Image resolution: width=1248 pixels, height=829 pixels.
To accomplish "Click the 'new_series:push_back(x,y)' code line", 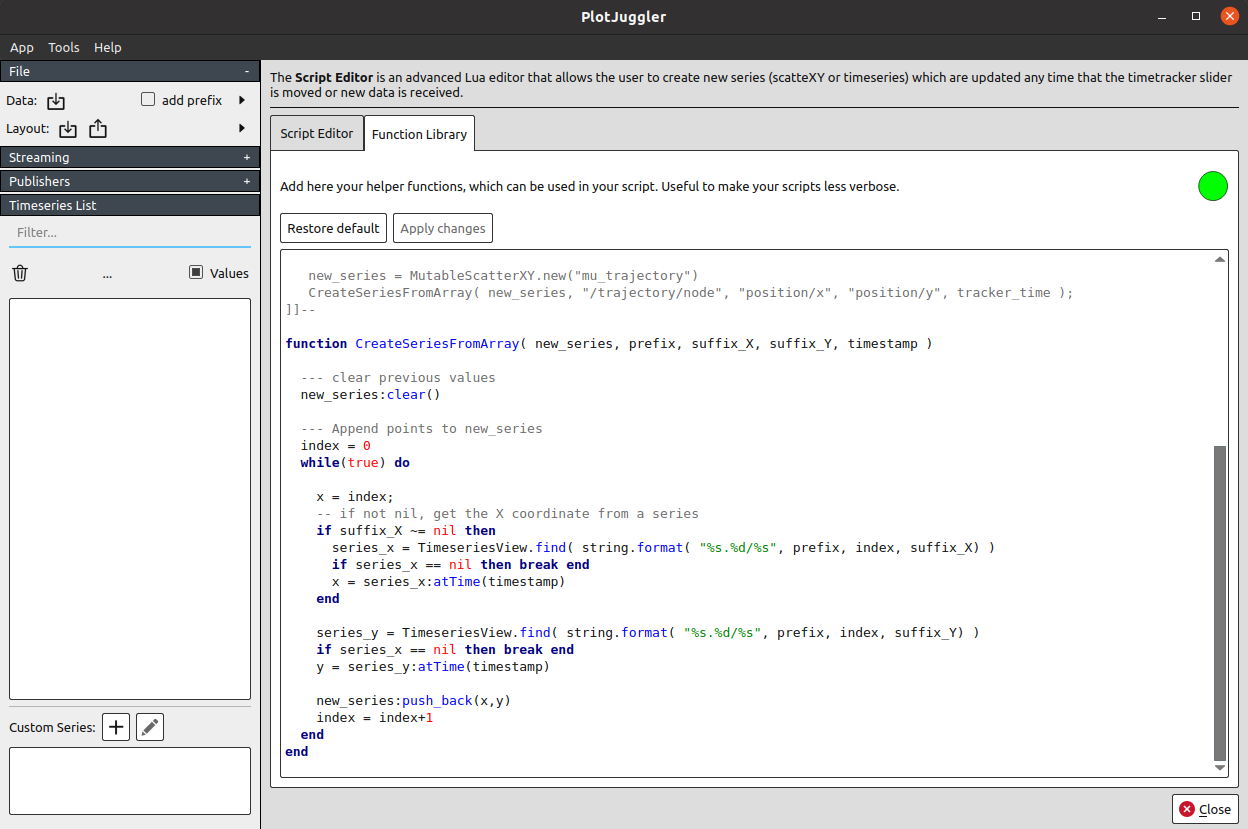I will [x=414, y=700].
